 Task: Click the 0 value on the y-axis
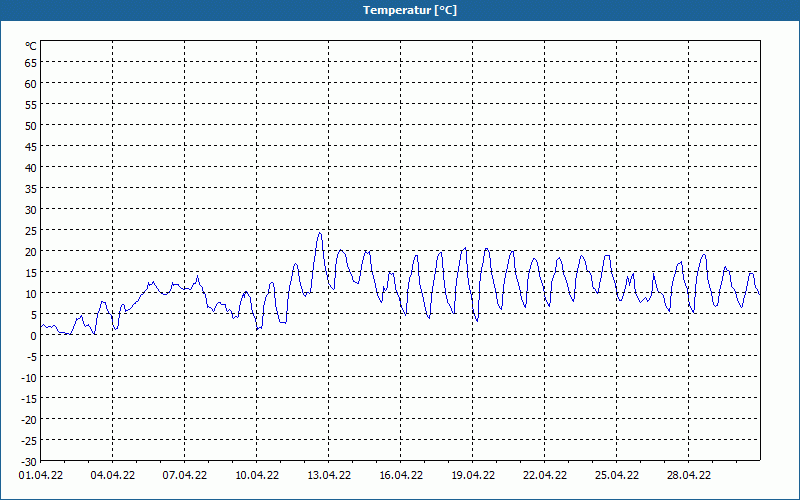pos(33,335)
